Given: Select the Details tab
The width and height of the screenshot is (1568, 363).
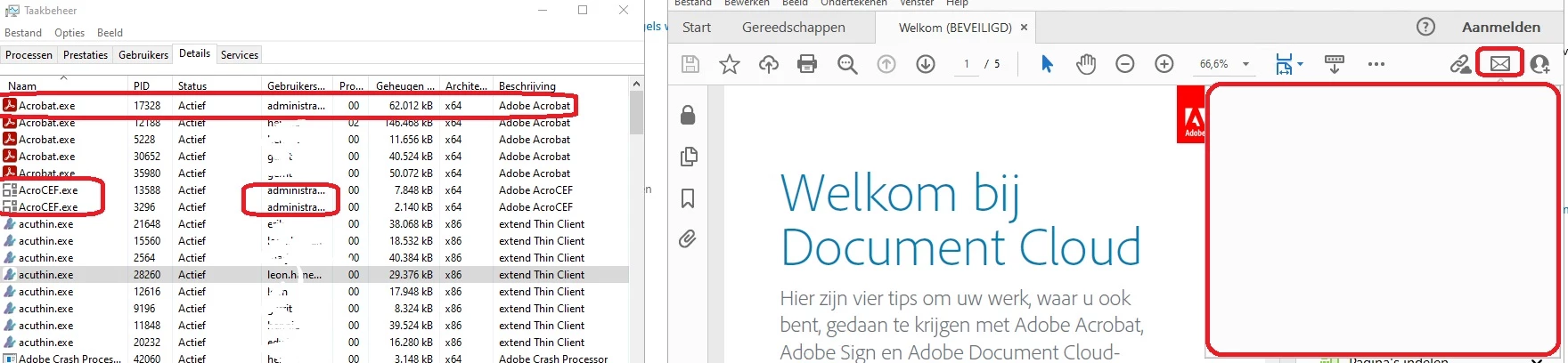Looking at the screenshot, I should point(194,53).
